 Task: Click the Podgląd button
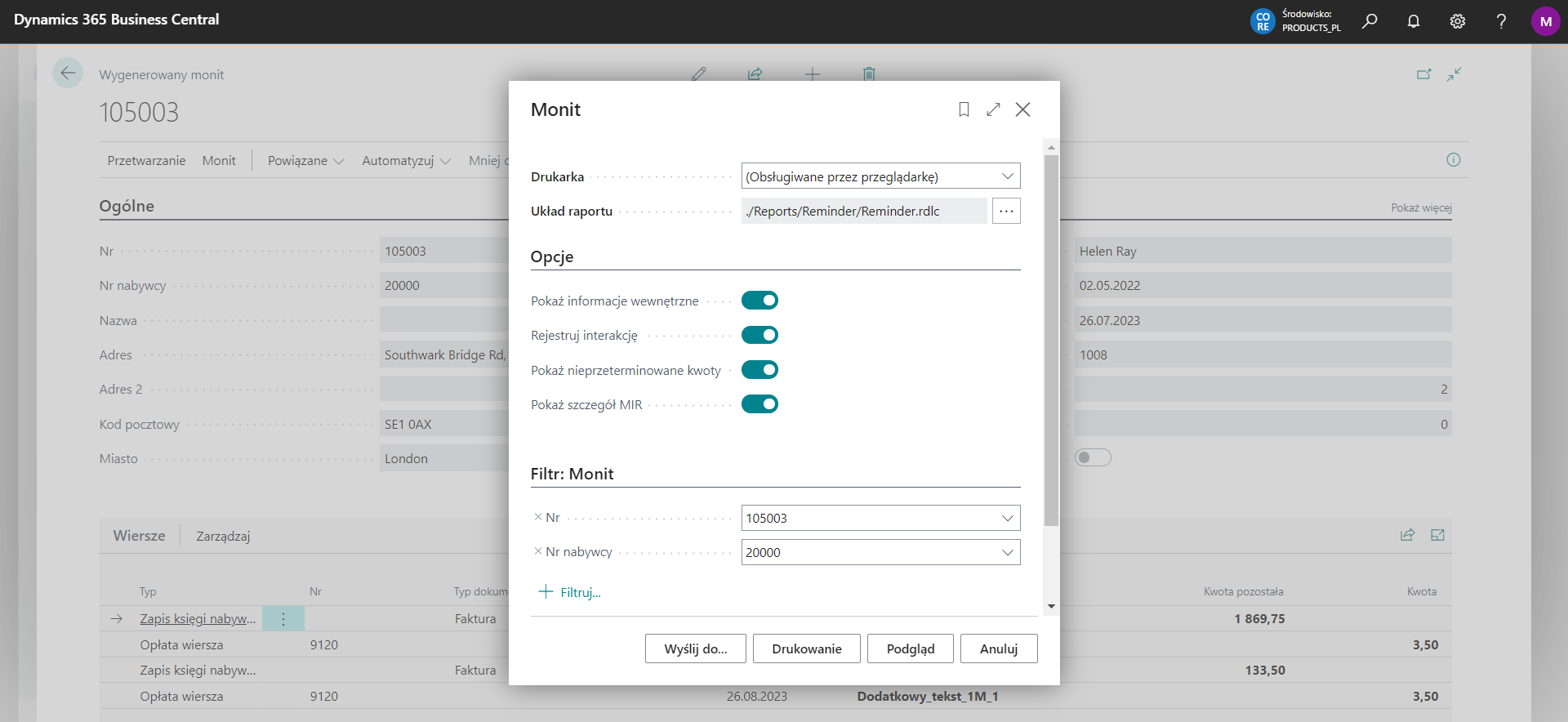point(911,648)
